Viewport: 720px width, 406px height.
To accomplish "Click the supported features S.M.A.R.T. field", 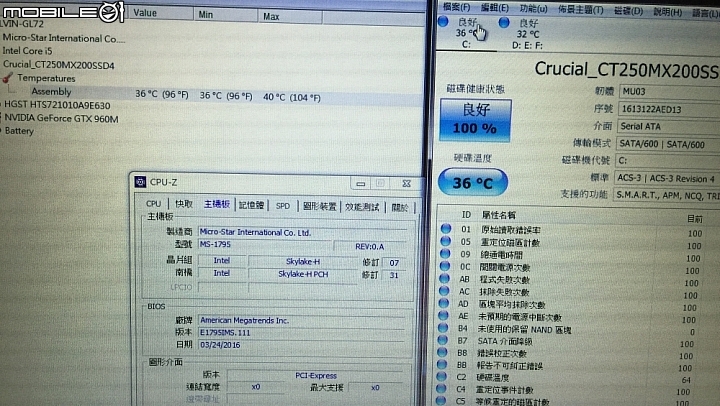I will [x=667, y=195].
